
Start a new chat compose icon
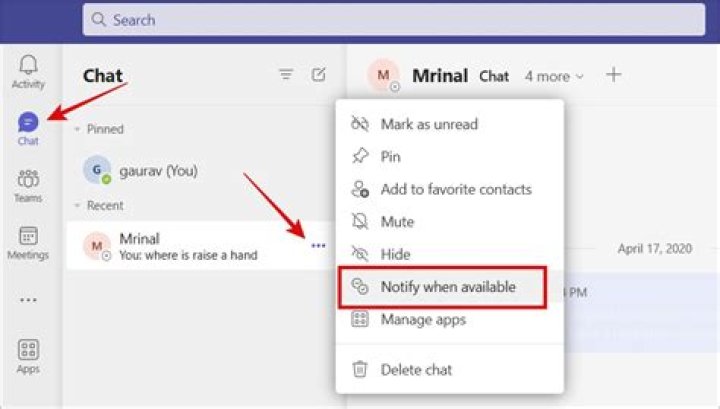click(318, 74)
